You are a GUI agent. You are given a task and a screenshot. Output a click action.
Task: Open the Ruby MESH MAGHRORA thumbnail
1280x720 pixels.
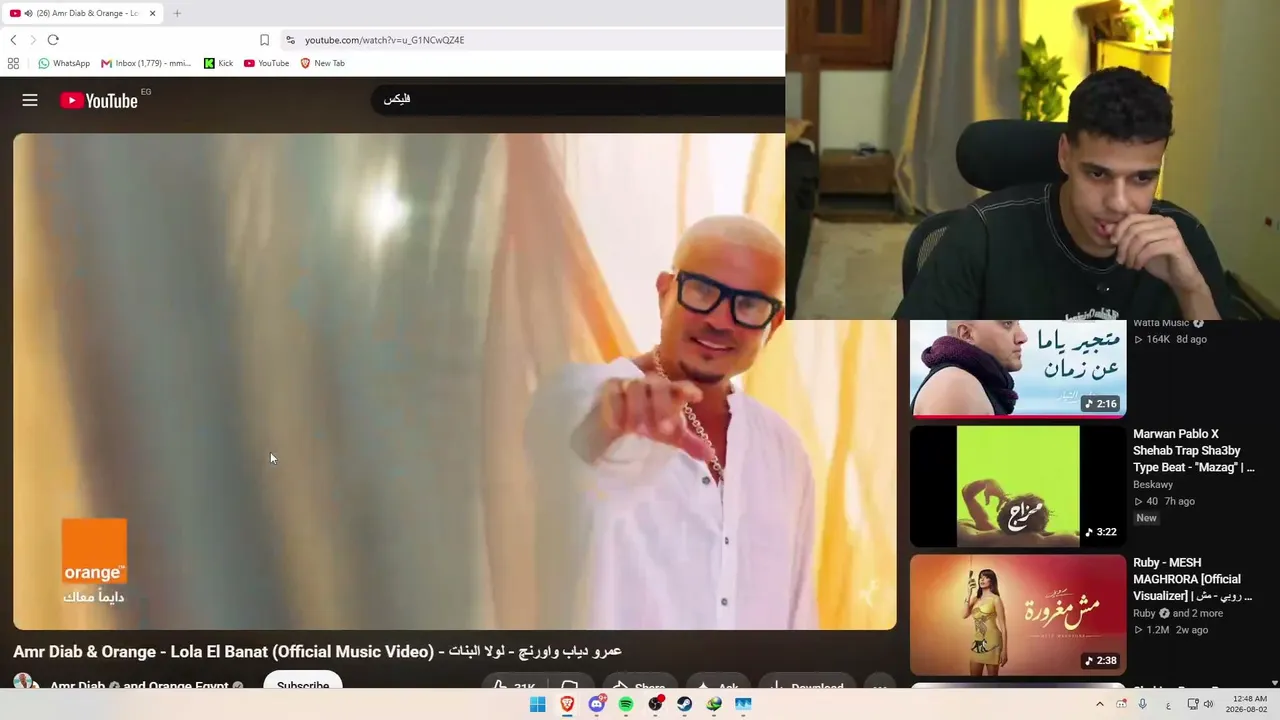pyautogui.click(x=1018, y=615)
